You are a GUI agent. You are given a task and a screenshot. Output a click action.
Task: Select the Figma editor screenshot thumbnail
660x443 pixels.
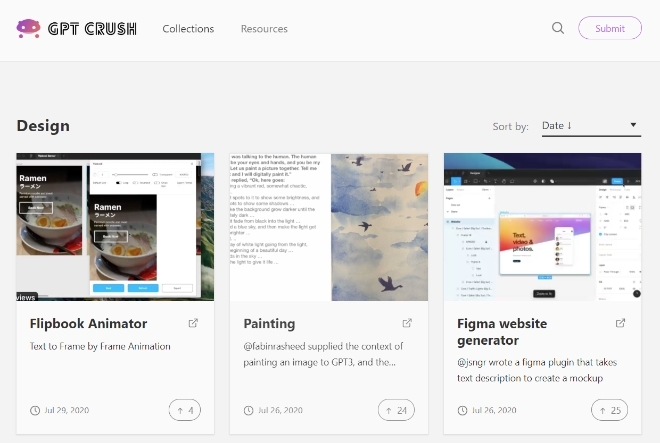click(543, 227)
